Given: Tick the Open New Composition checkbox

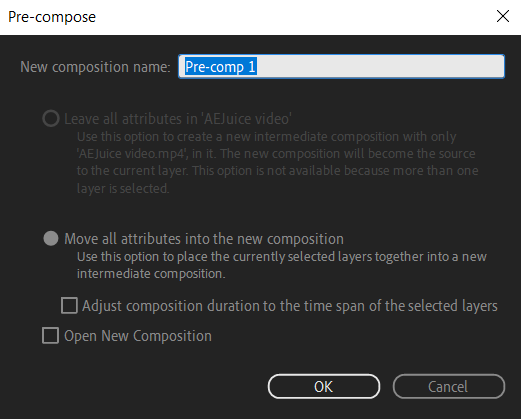Looking at the screenshot, I should pyautogui.click(x=51, y=335).
